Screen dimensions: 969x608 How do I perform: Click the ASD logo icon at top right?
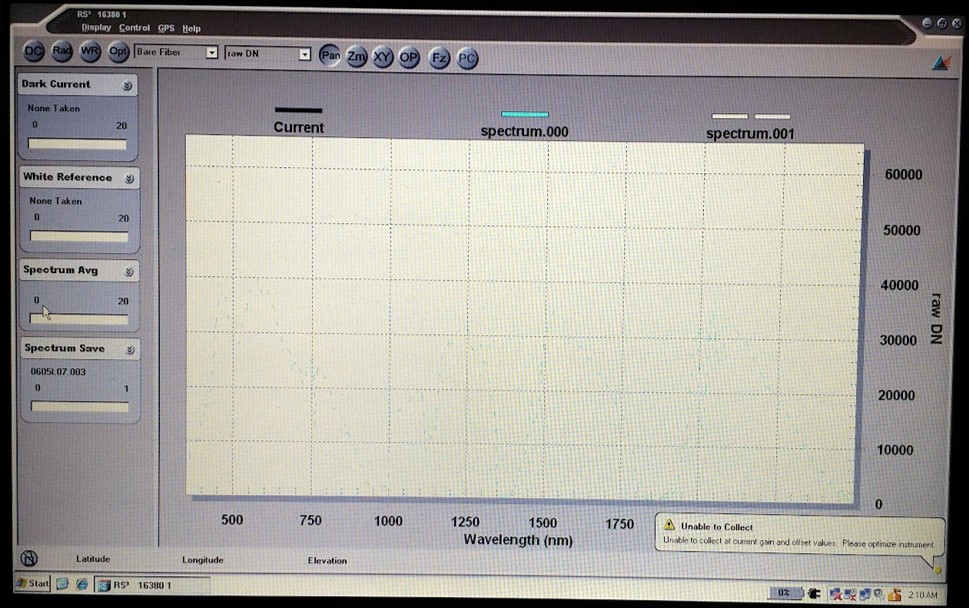(941, 63)
